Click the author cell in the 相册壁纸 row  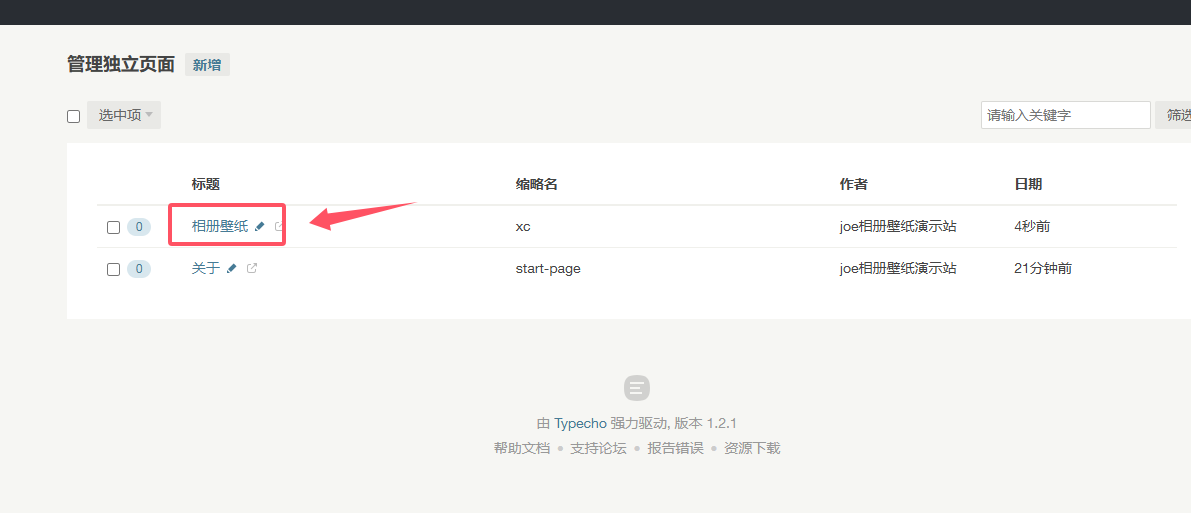(898, 226)
